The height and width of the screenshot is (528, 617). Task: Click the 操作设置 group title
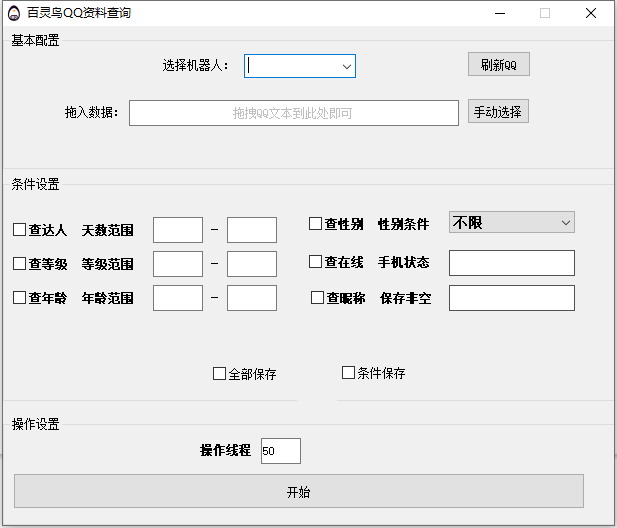[x=35, y=424]
